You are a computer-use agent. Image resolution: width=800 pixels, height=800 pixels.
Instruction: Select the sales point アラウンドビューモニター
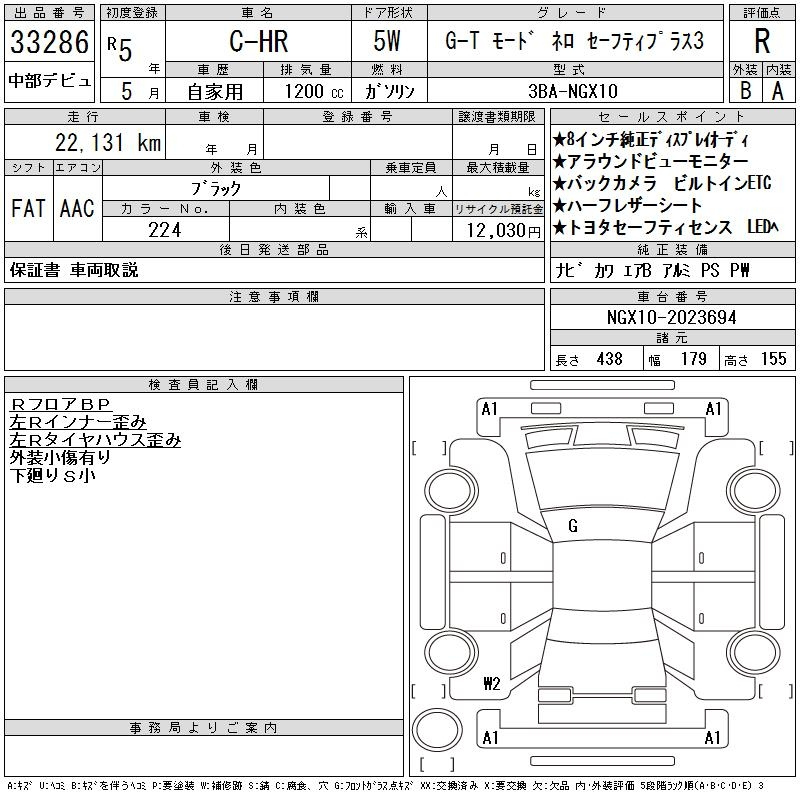point(651,161)
